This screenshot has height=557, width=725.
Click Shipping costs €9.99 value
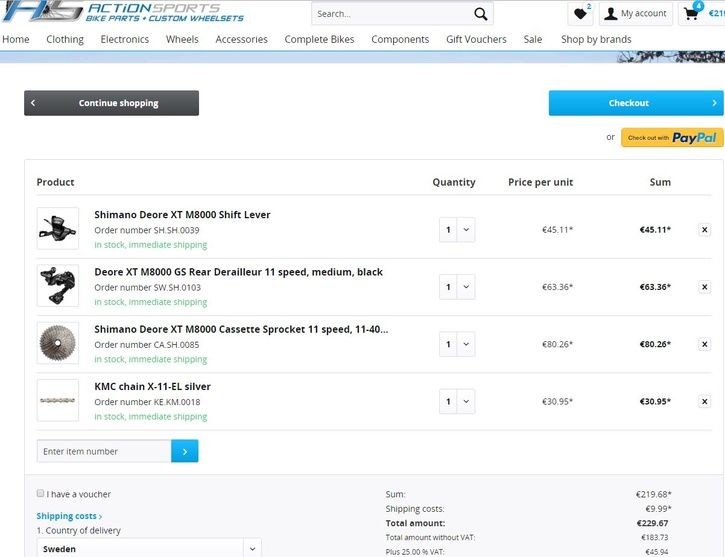tap(658, 509)
